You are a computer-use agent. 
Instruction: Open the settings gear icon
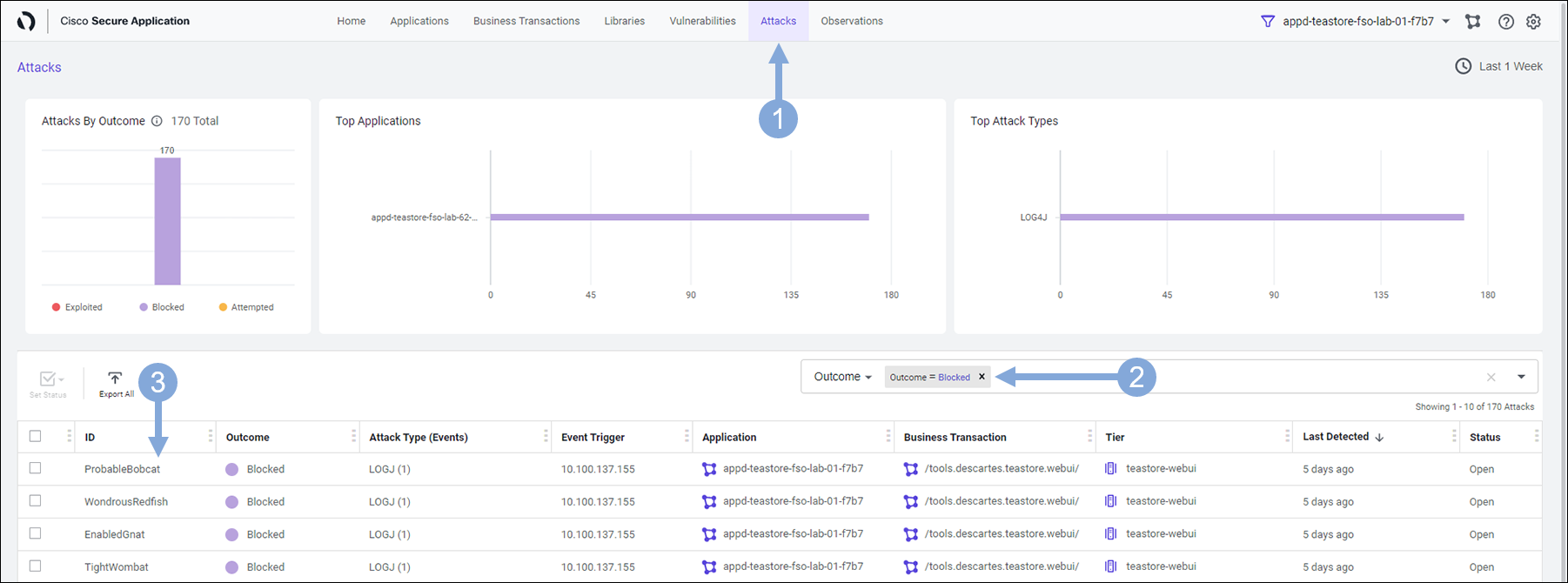1533,22
